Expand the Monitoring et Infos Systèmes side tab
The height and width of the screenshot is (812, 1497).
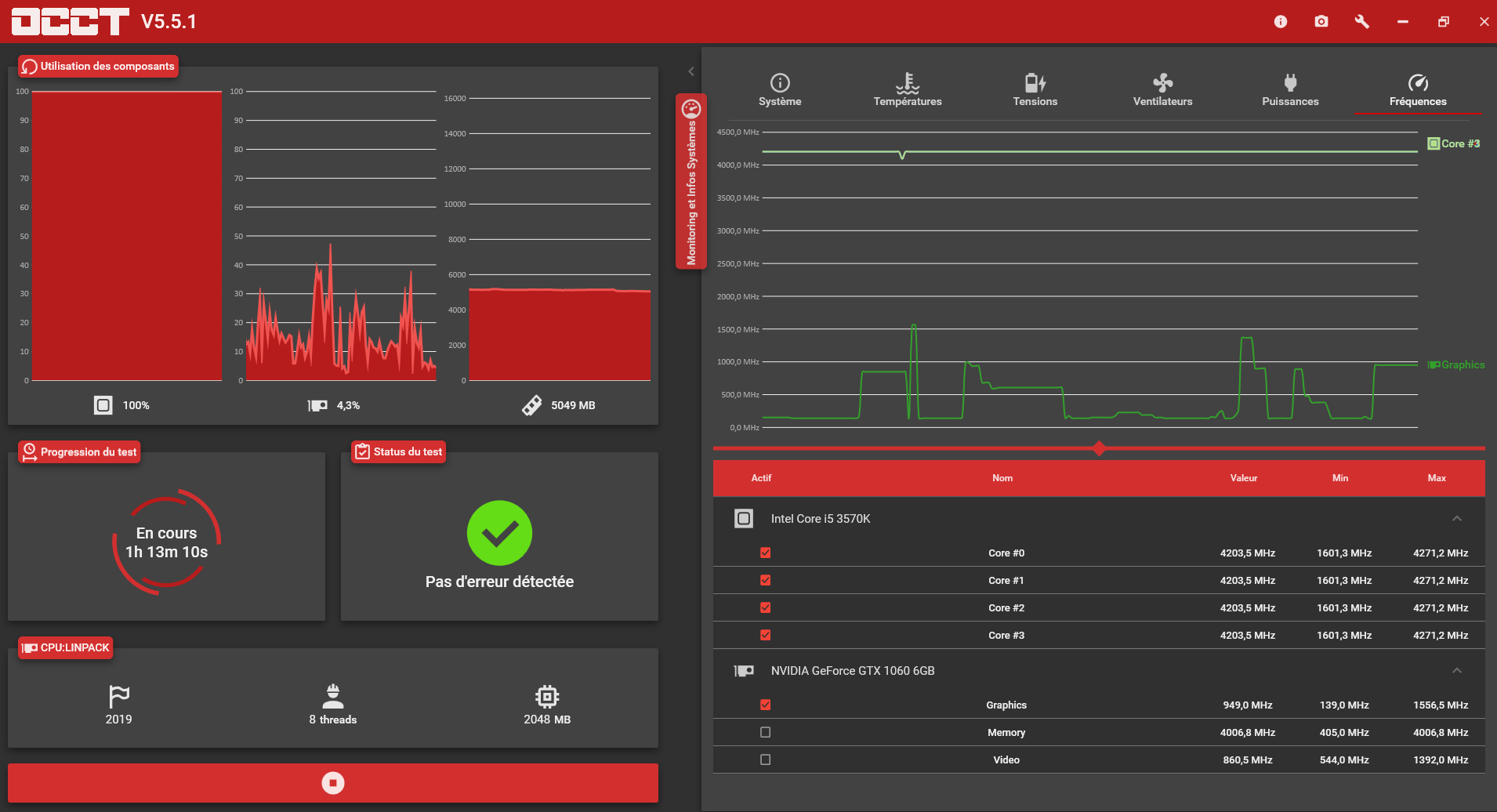tap(691, 182)
